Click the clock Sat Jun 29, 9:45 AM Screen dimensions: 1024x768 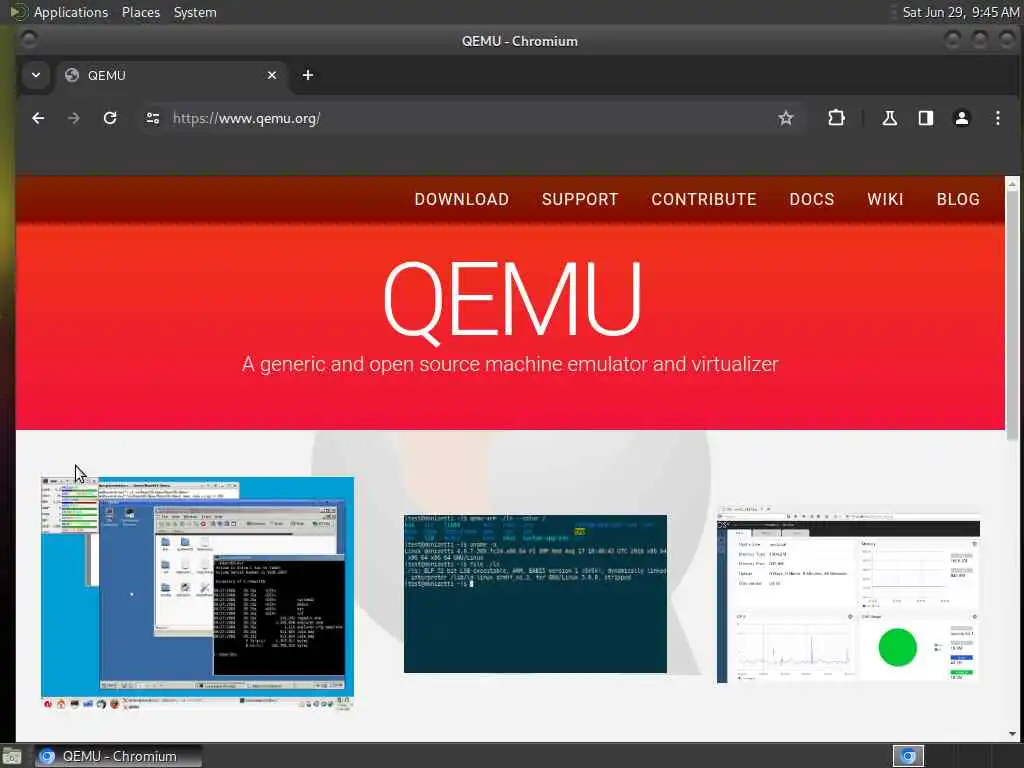coord(961,12)
